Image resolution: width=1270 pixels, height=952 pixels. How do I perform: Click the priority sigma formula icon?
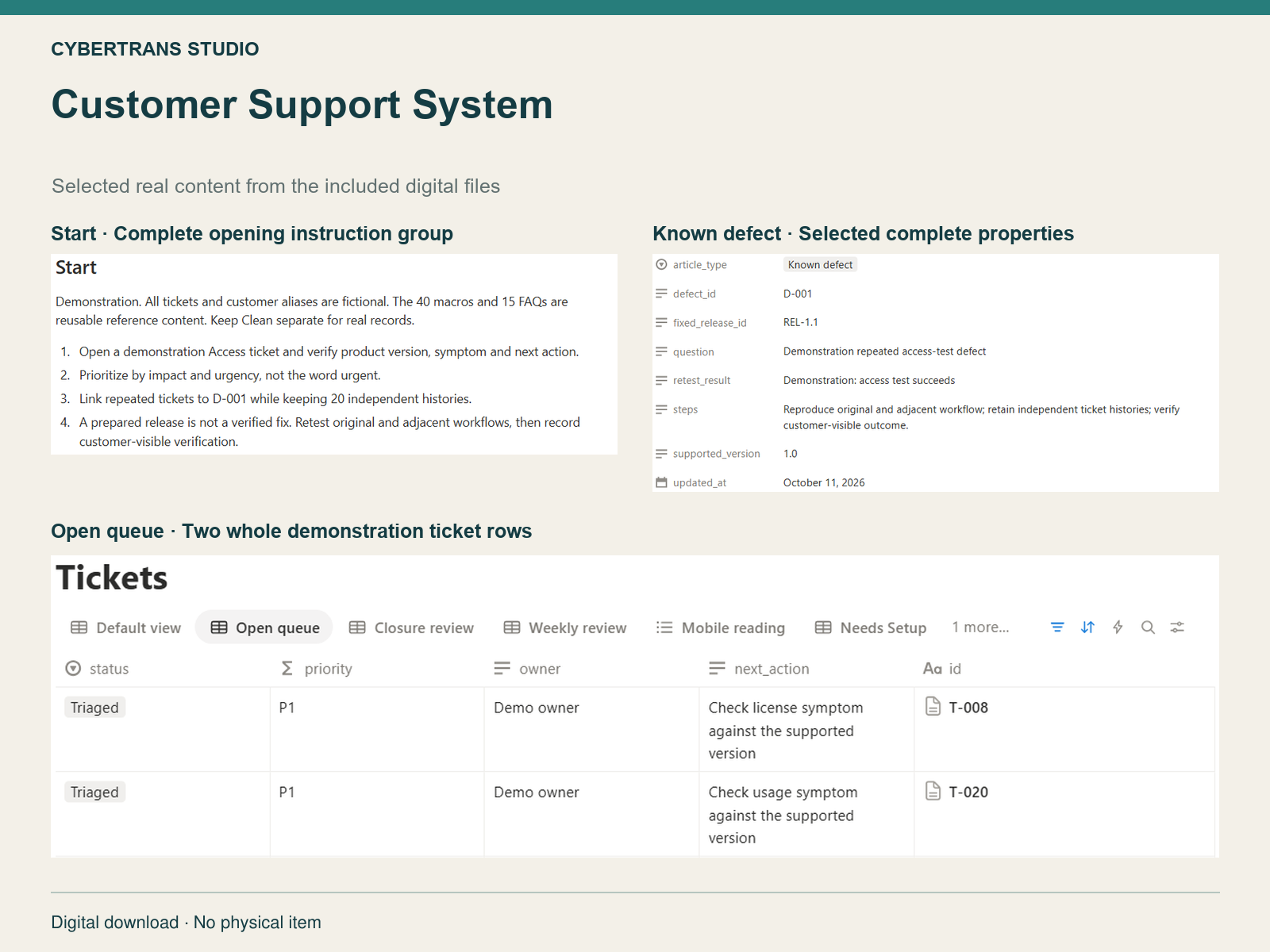click(287, 669)
